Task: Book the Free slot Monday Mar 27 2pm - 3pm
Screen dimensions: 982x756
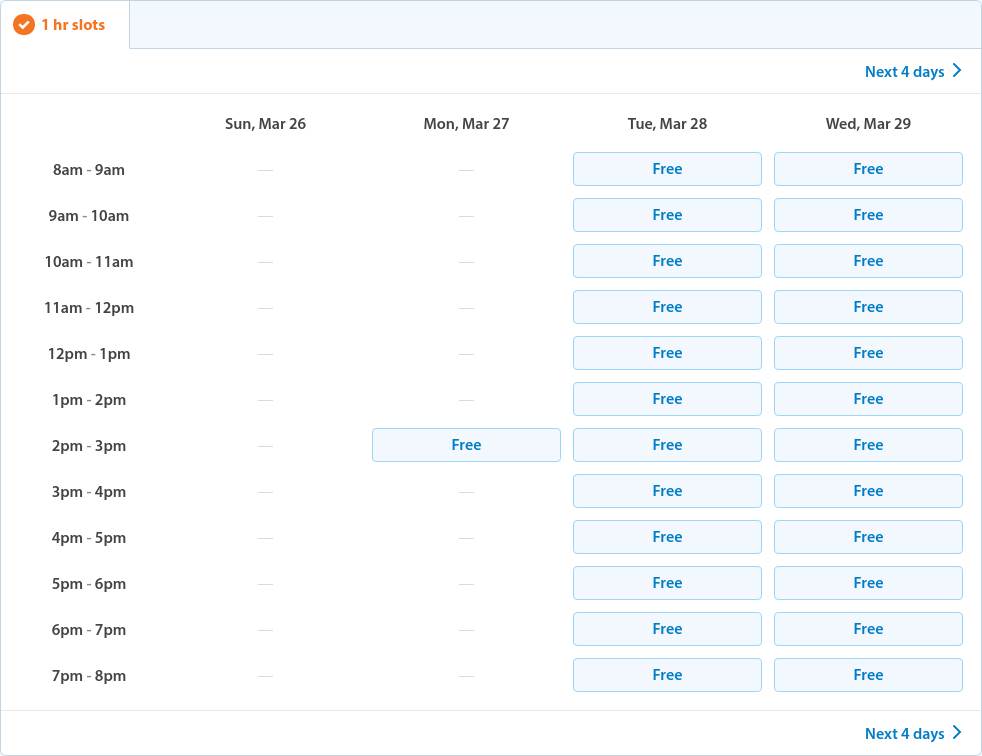Action: click(x=466, y=445)
